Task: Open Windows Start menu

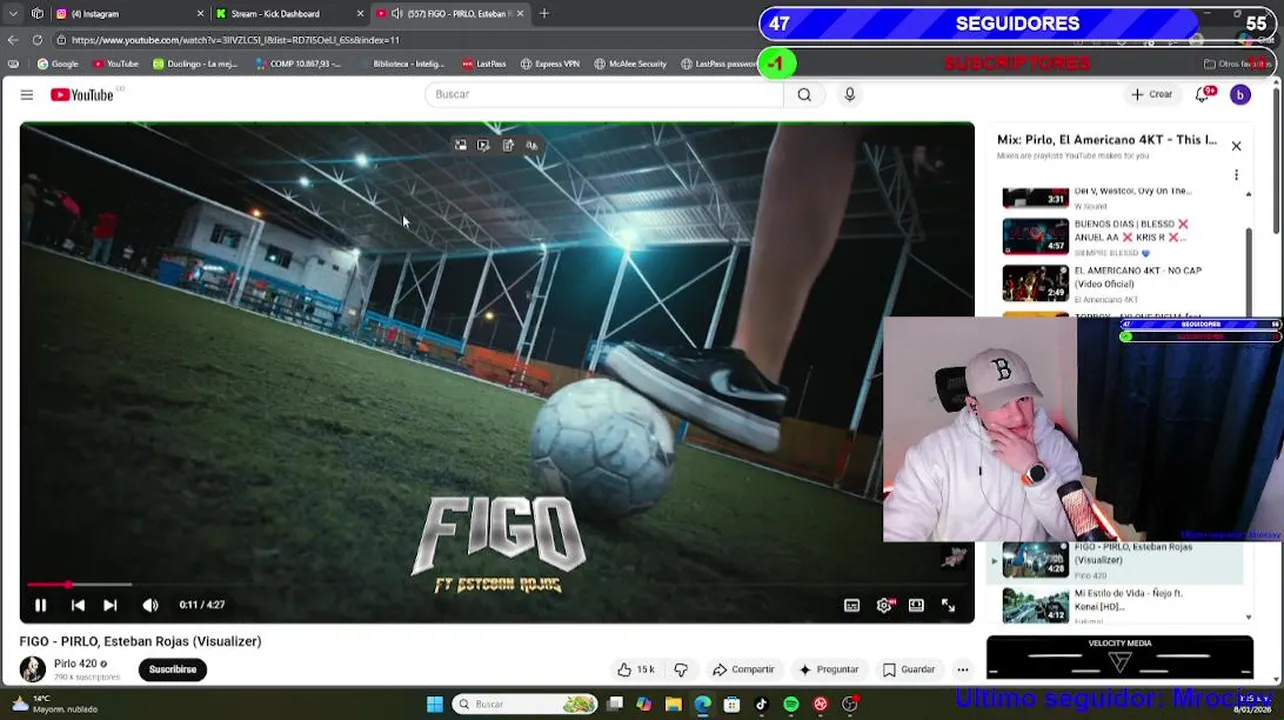Action: point(435,704)
